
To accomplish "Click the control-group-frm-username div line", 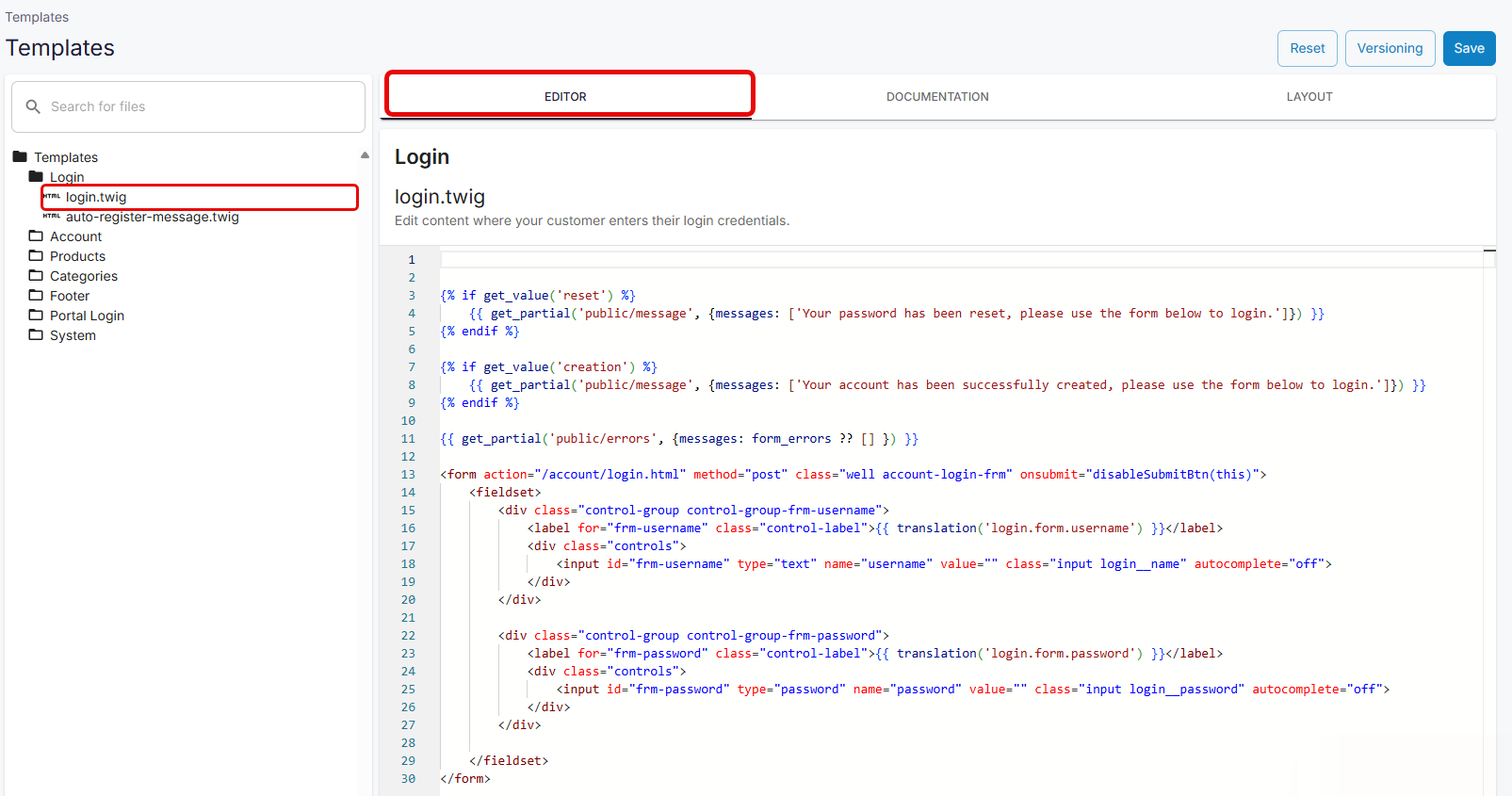I will 693,510.
